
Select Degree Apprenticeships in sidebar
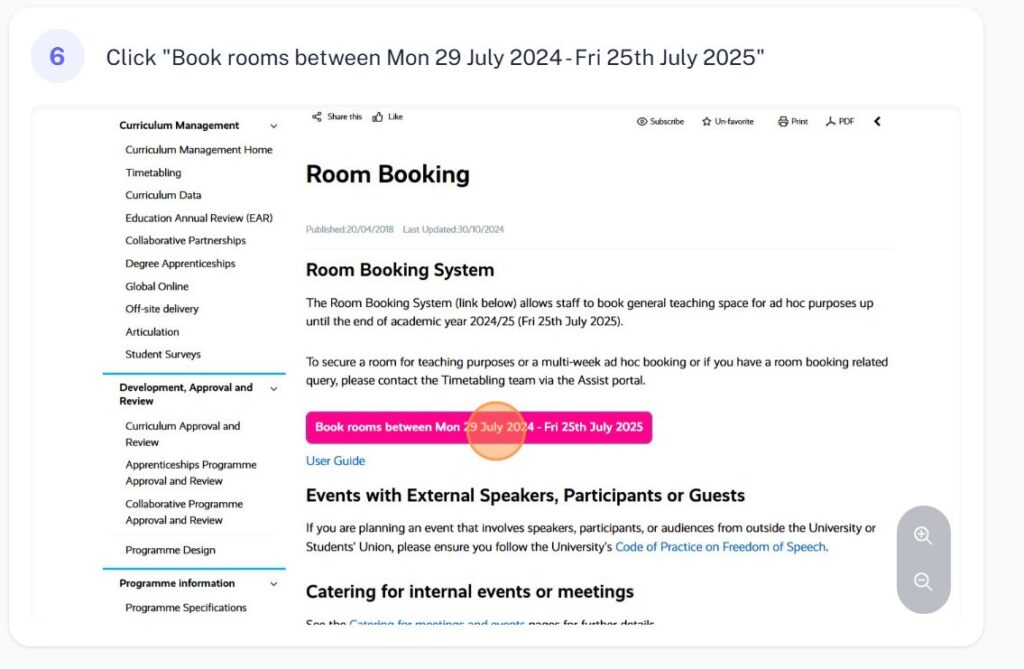180,264
